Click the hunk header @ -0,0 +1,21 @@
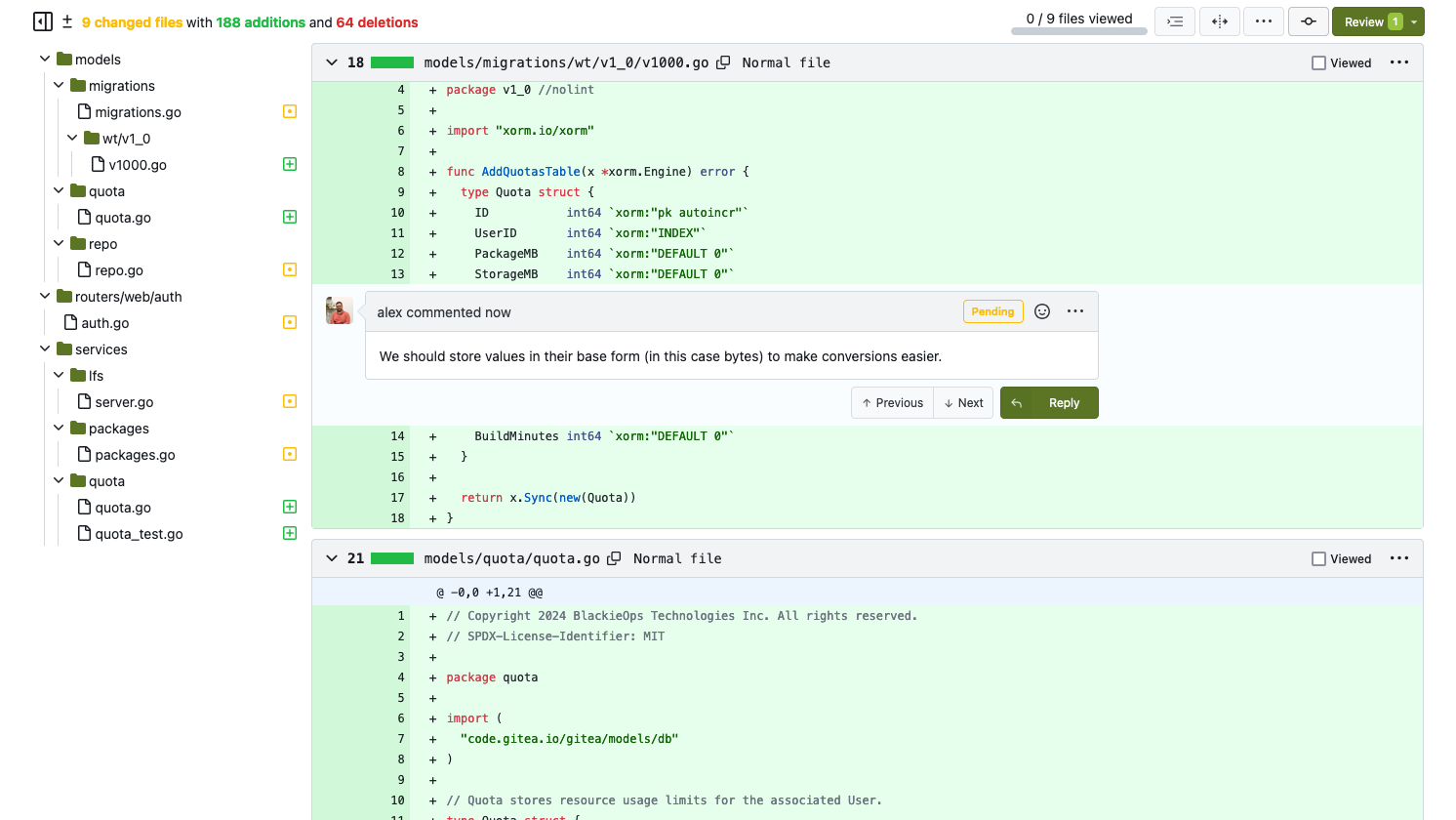Image resolution: width=1456 pixels, height=820 pixels. [489, 593]
